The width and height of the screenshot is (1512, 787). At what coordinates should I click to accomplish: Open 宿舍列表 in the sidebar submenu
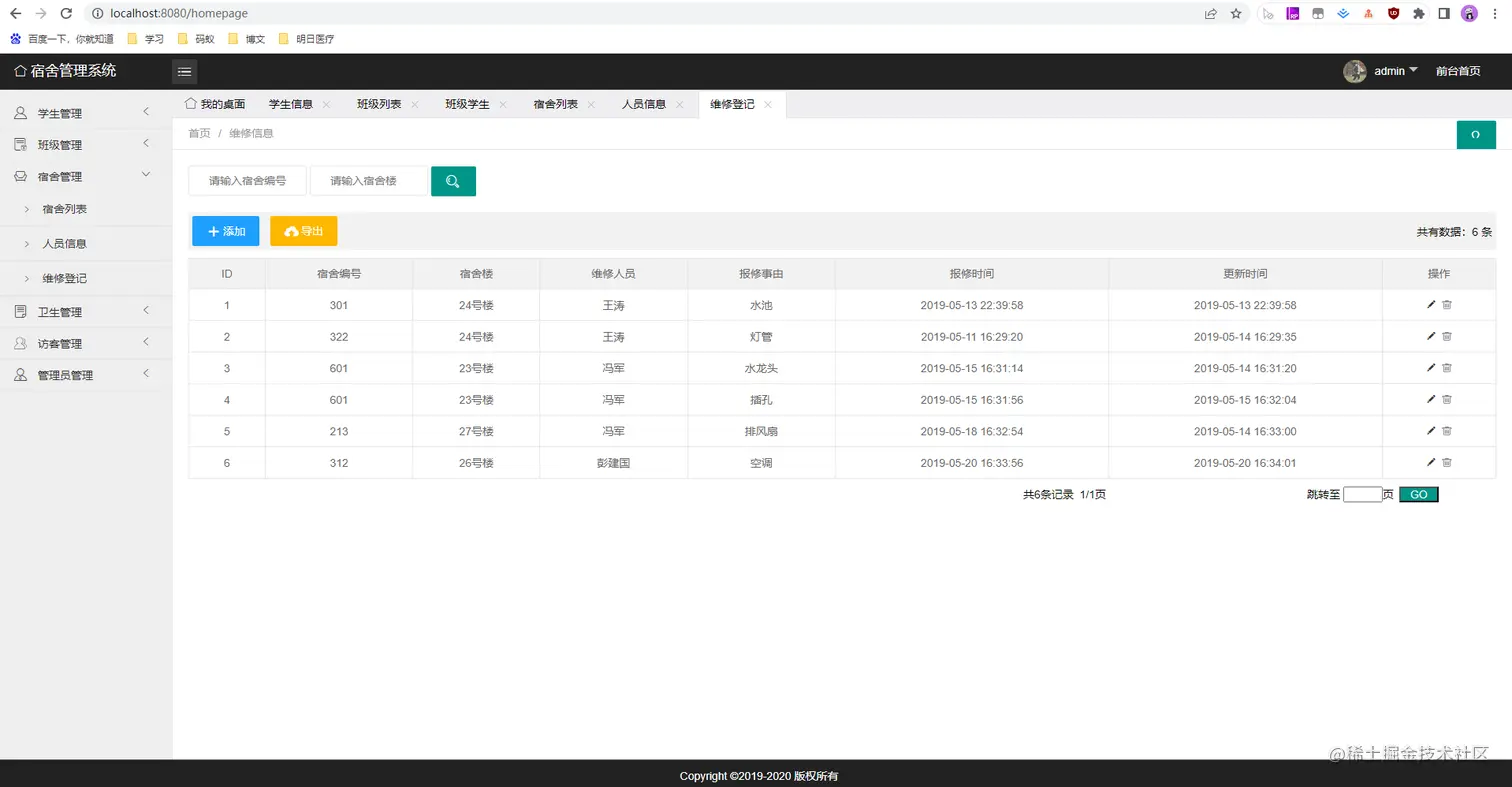coord(64,210)
